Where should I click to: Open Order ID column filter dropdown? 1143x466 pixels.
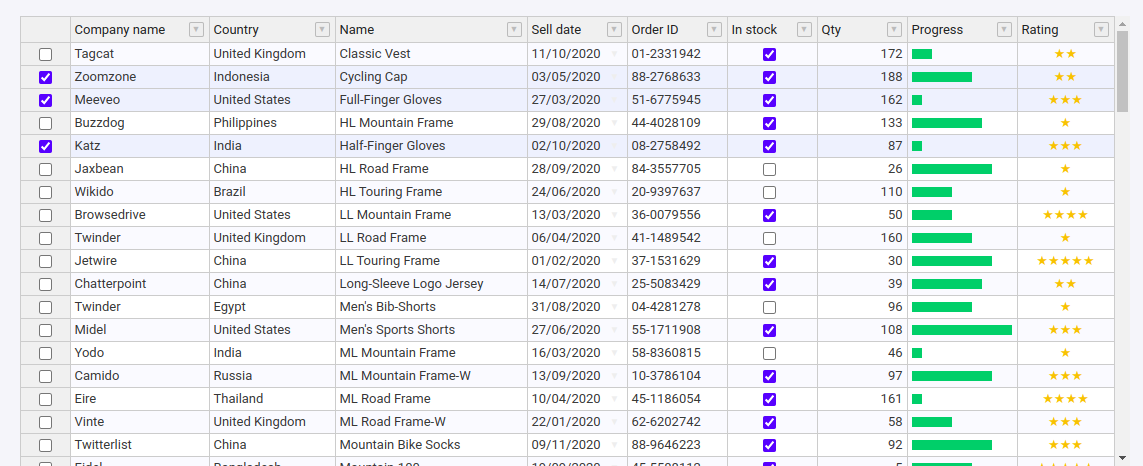(714, 30)
